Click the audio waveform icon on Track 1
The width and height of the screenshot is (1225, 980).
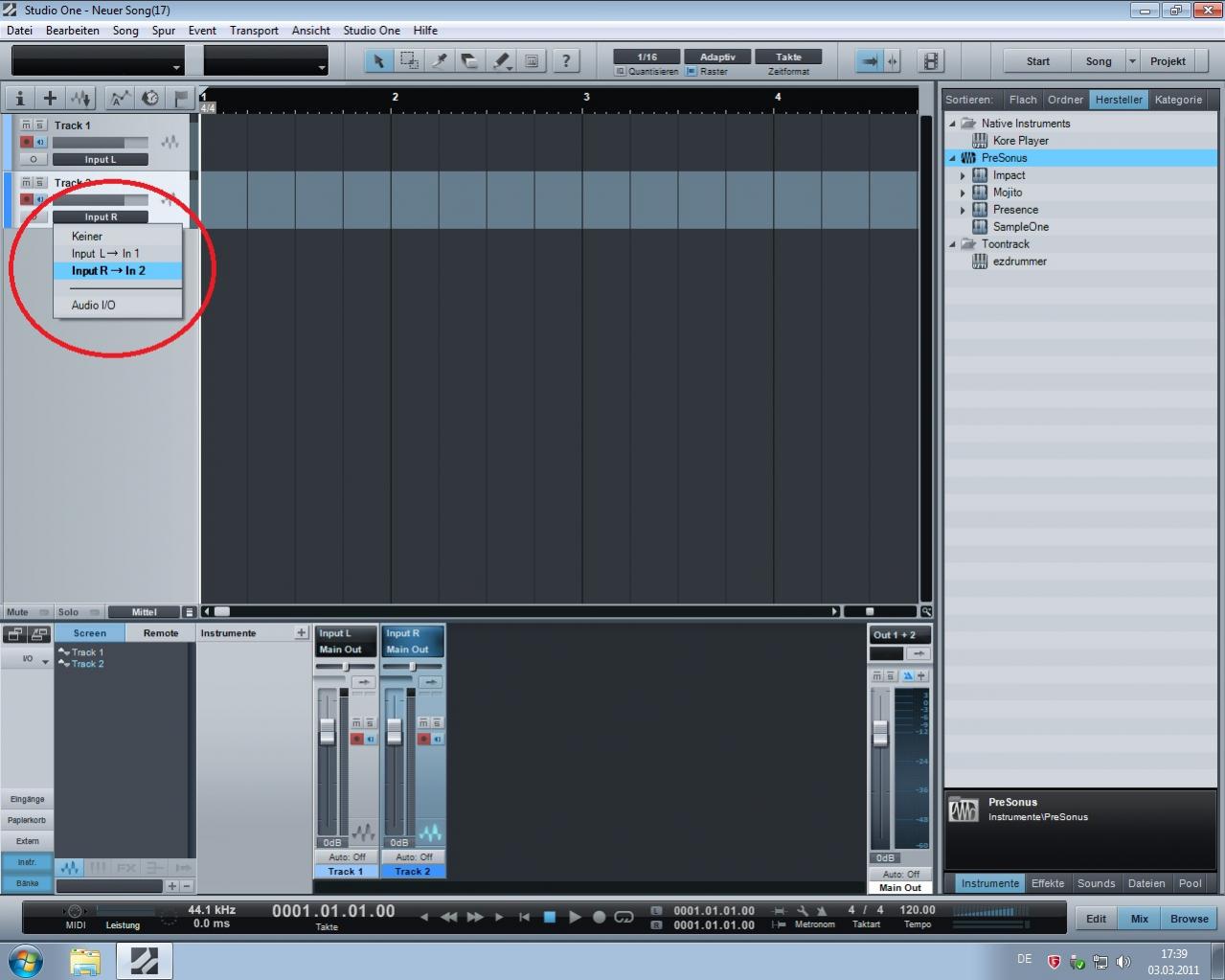[170, 142]
